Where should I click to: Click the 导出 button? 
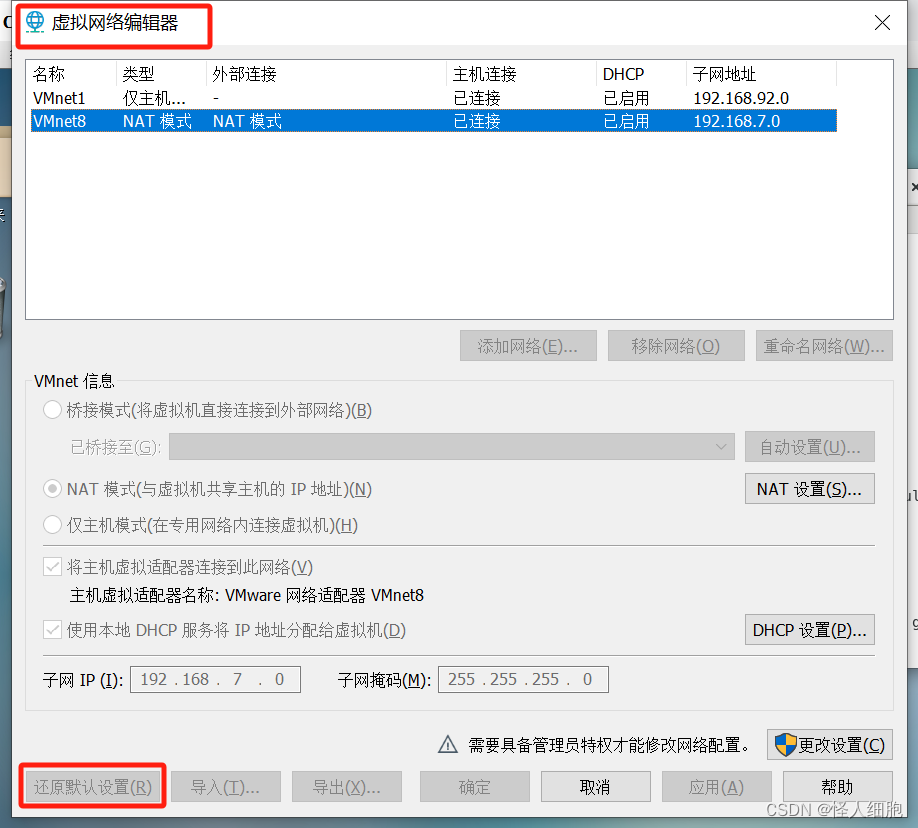346,786
